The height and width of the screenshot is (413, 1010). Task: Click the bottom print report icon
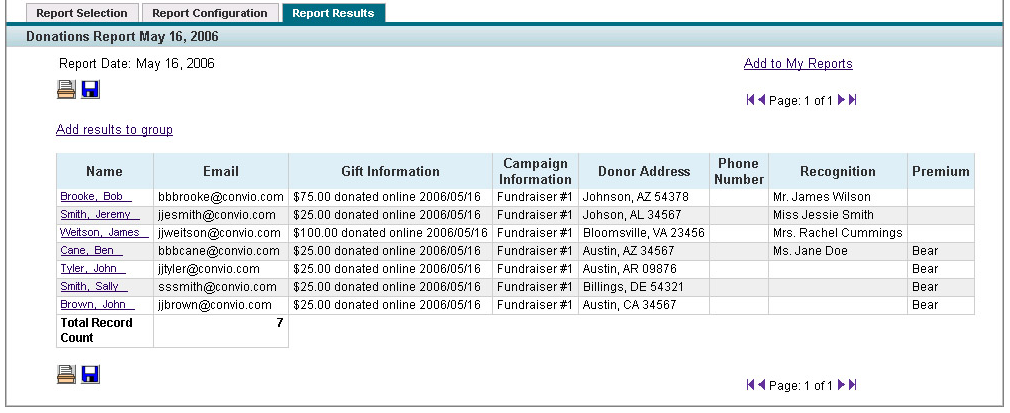click(66, 374)
